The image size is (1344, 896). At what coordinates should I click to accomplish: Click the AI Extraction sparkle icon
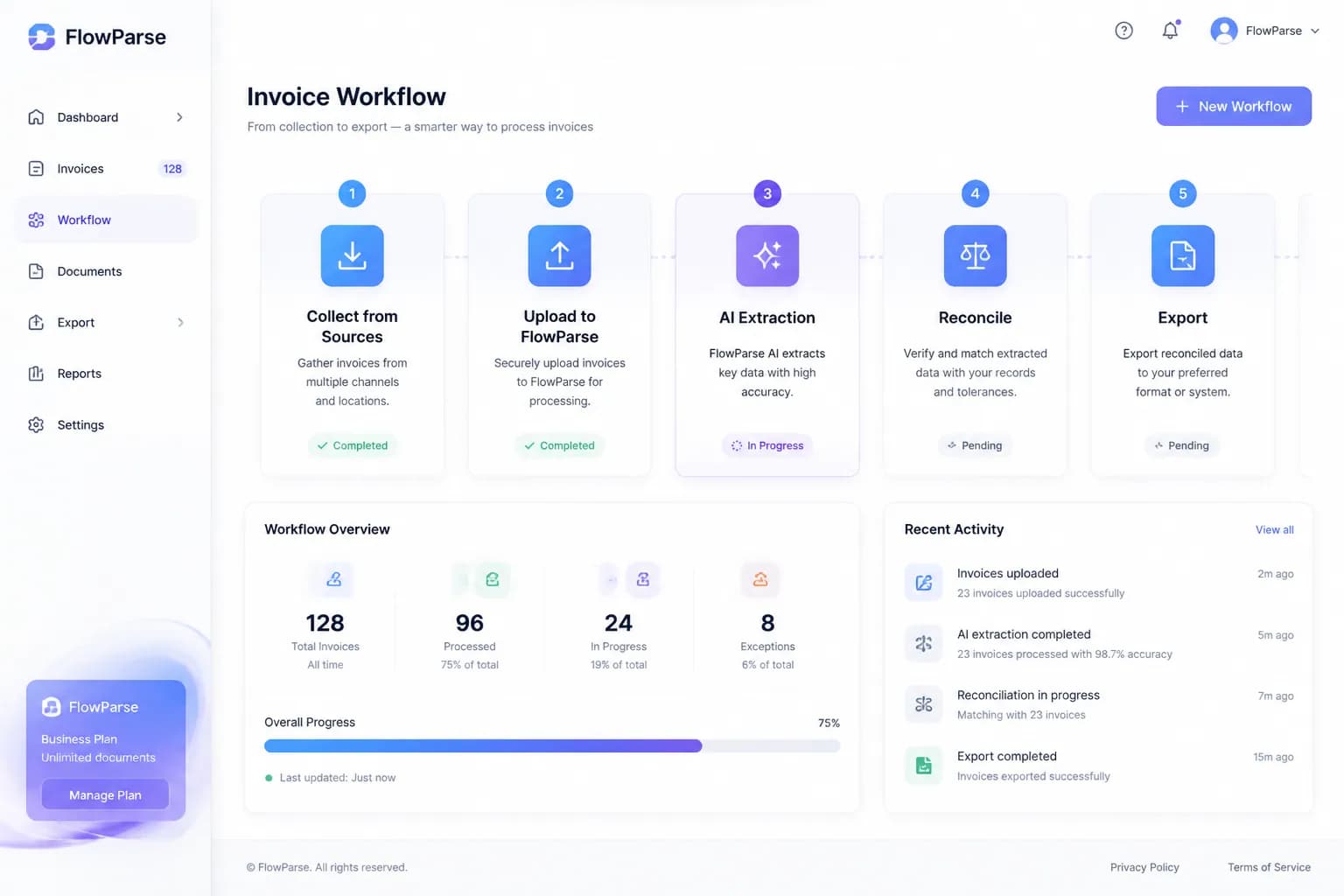click(x=767, y=255)
